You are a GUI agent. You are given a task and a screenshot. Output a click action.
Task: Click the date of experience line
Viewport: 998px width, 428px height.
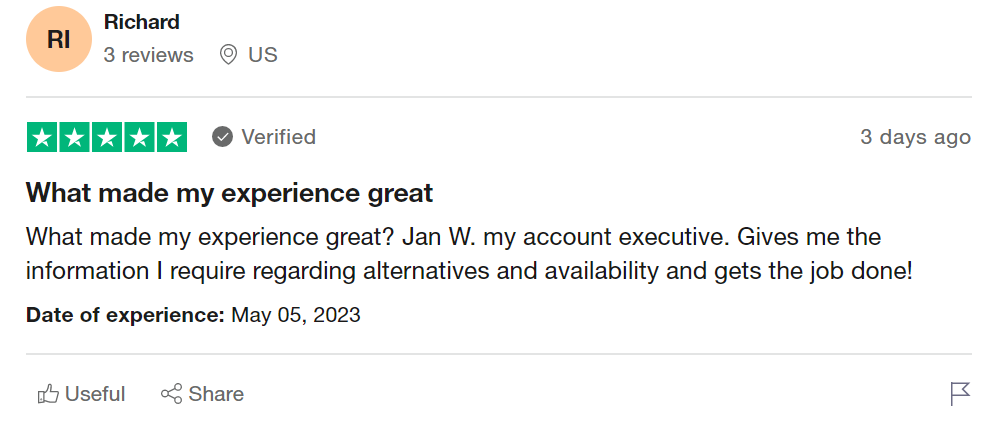pyautogui.click(x=193, y=315)
